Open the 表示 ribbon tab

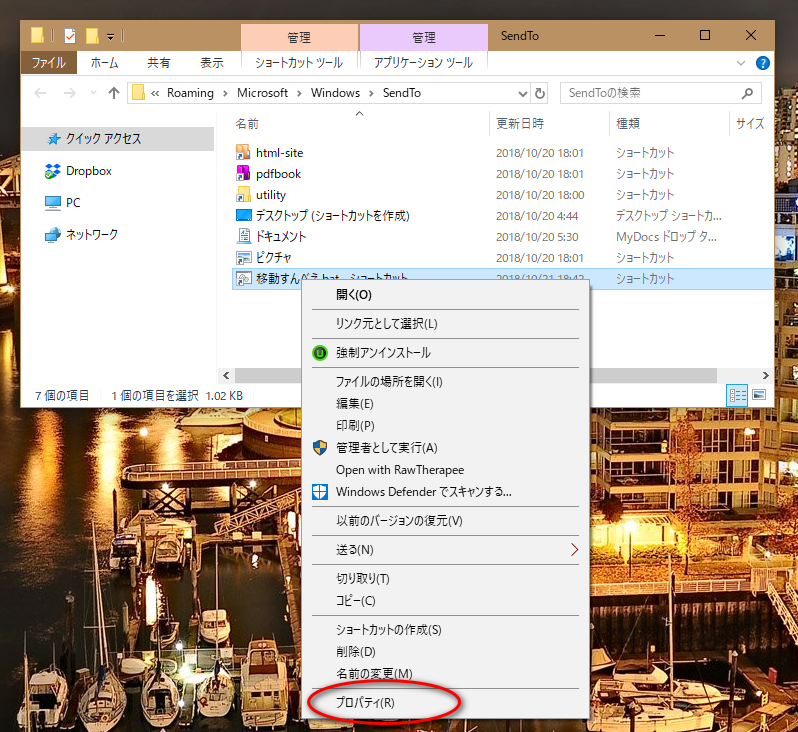pos(212,62)
